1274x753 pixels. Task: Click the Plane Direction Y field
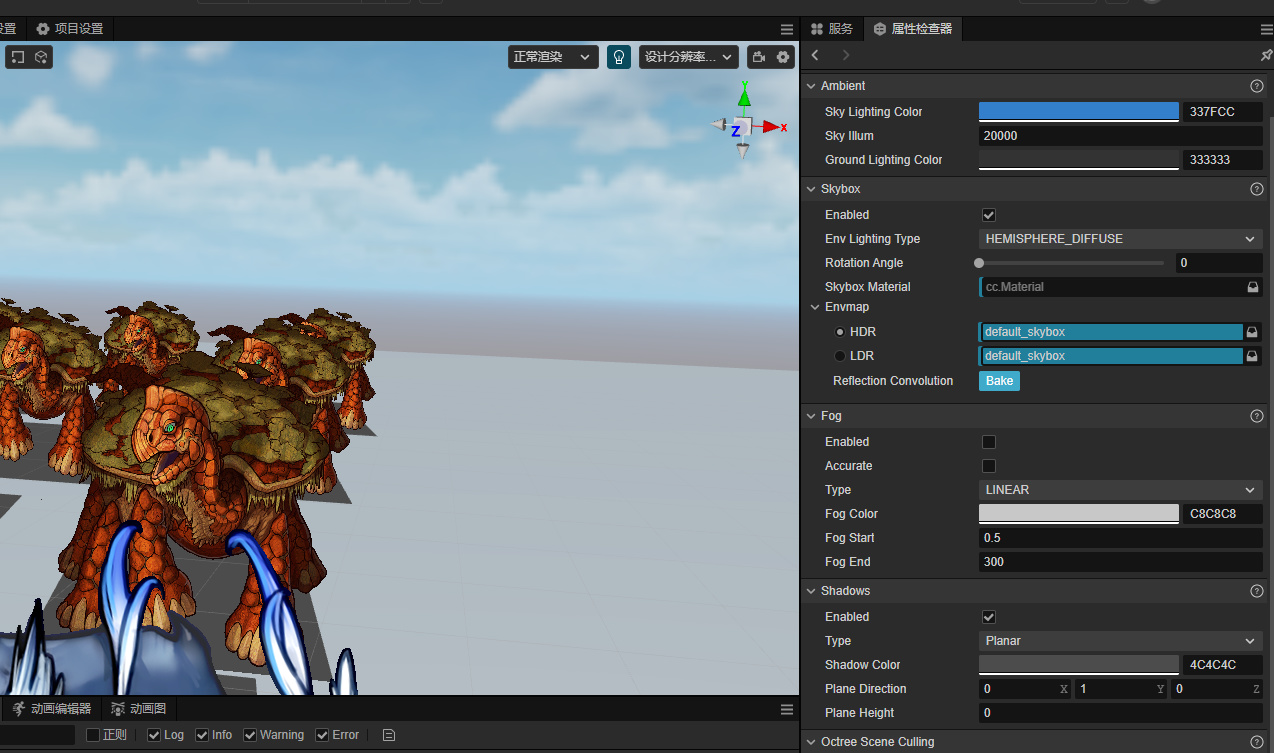pos(1121,689)
